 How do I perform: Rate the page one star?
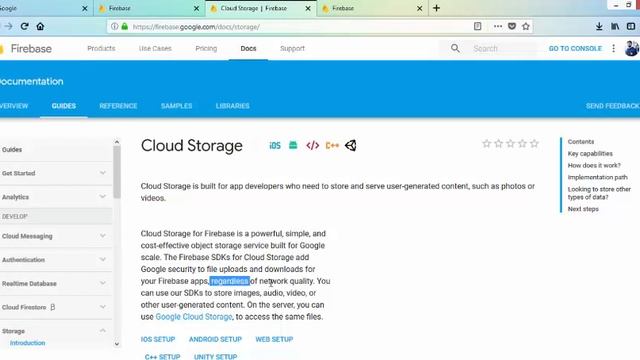point(486,143)
